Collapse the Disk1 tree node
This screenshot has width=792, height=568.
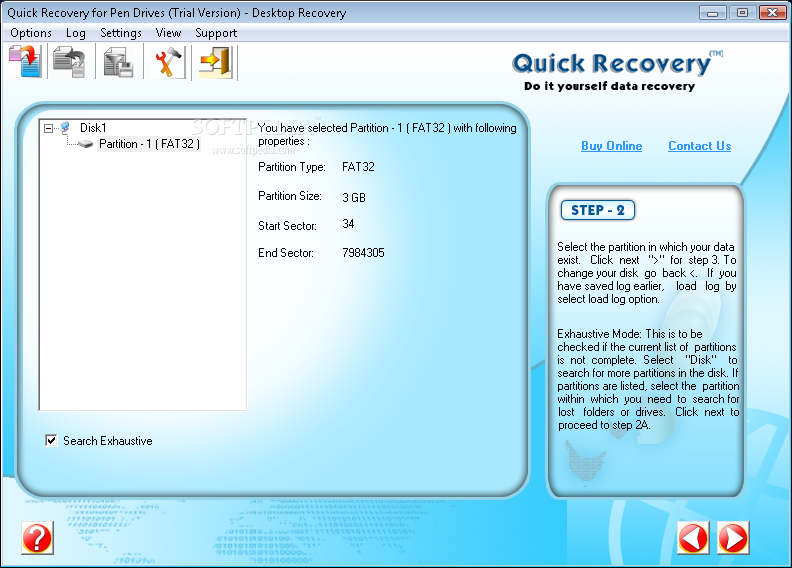[x=48, y=128]
